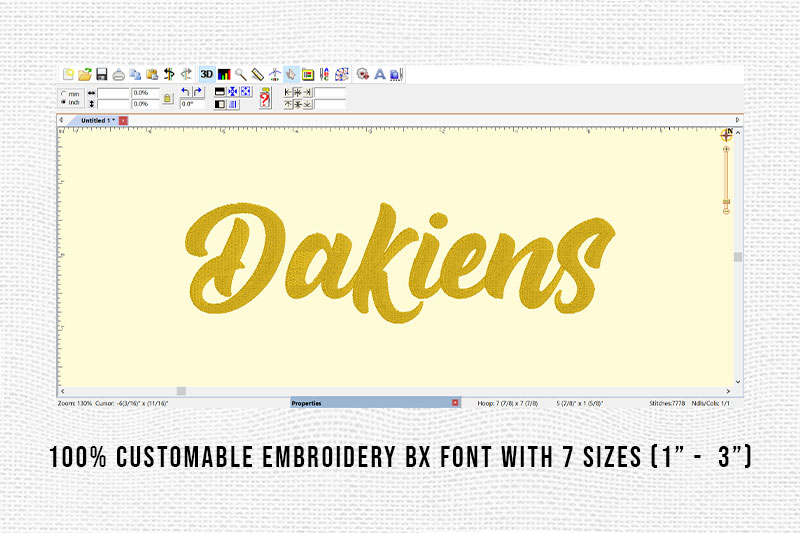Click the compass navigation icon
Screen dimensions: 800x533
coord(727,135)
